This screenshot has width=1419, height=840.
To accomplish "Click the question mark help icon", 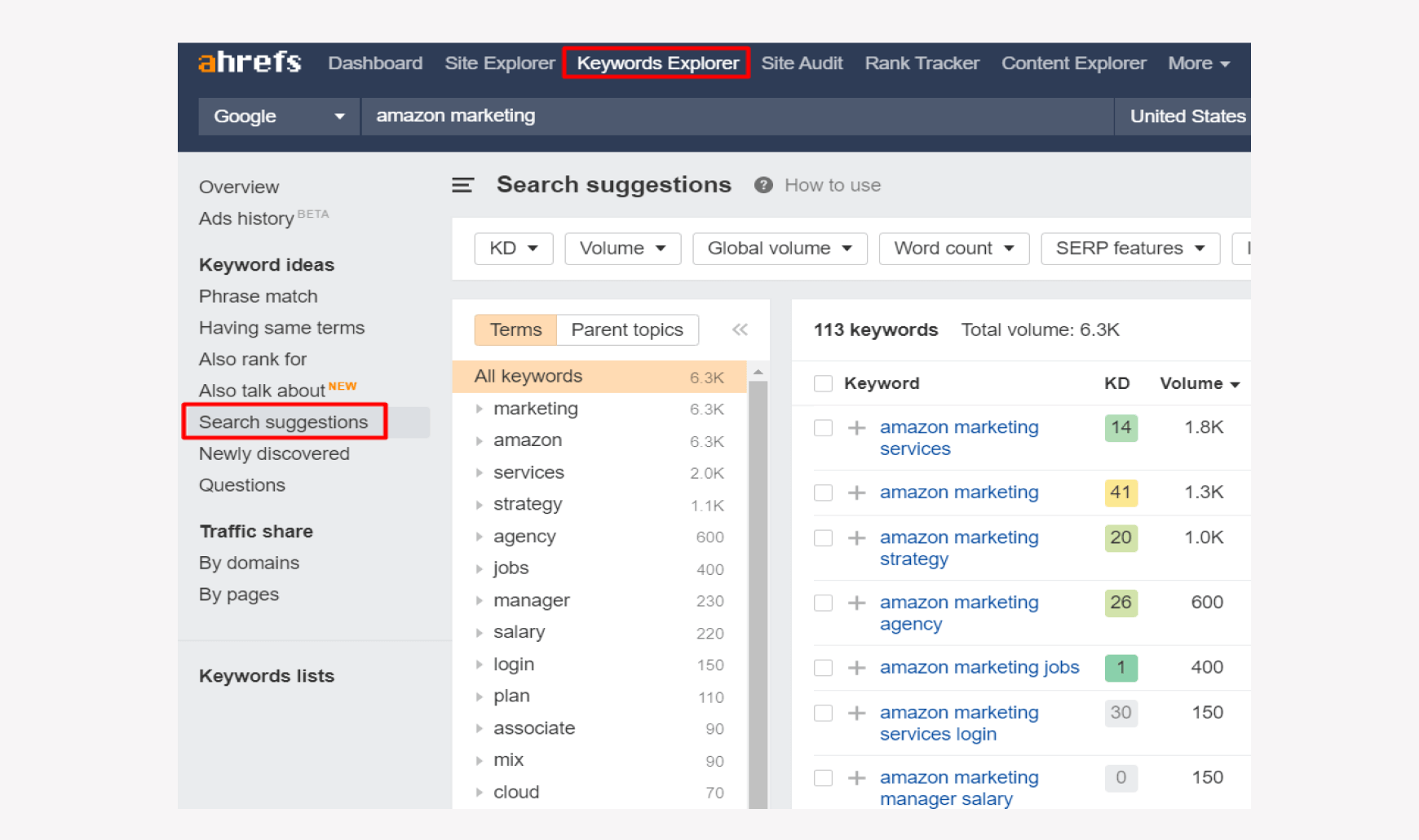I will pos(763,185).
